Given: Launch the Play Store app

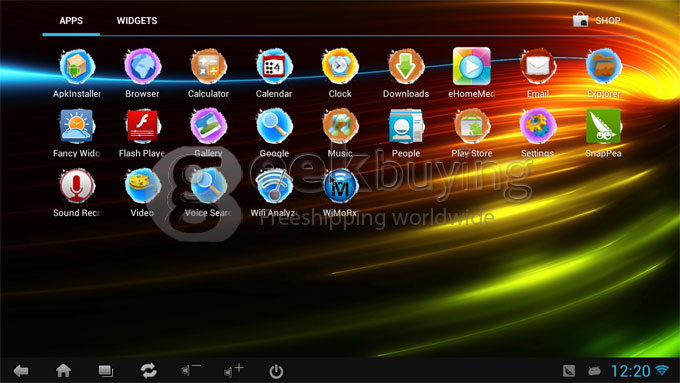Looking at the screenshot, I should [472, 134].
